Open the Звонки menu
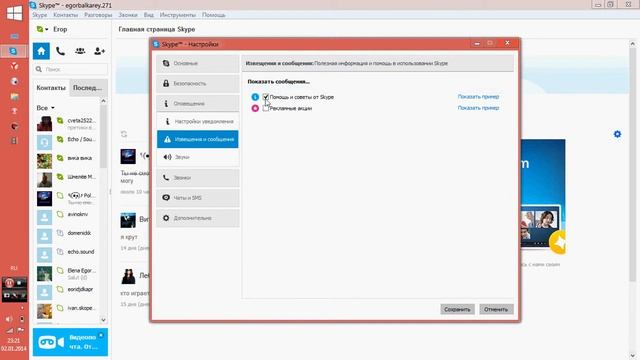This screenshot has height=360, width=640. click(x=128, y=15)
